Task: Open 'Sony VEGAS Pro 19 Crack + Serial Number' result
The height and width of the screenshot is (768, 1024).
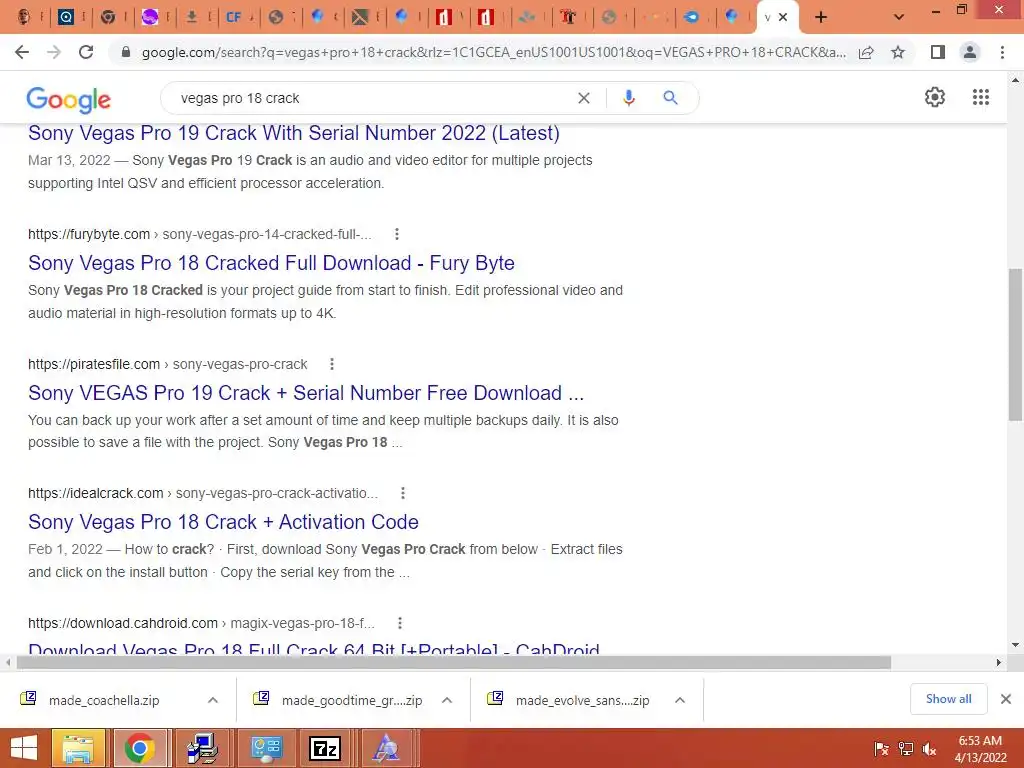Action: pyautogui.click(x=306, y=393)
